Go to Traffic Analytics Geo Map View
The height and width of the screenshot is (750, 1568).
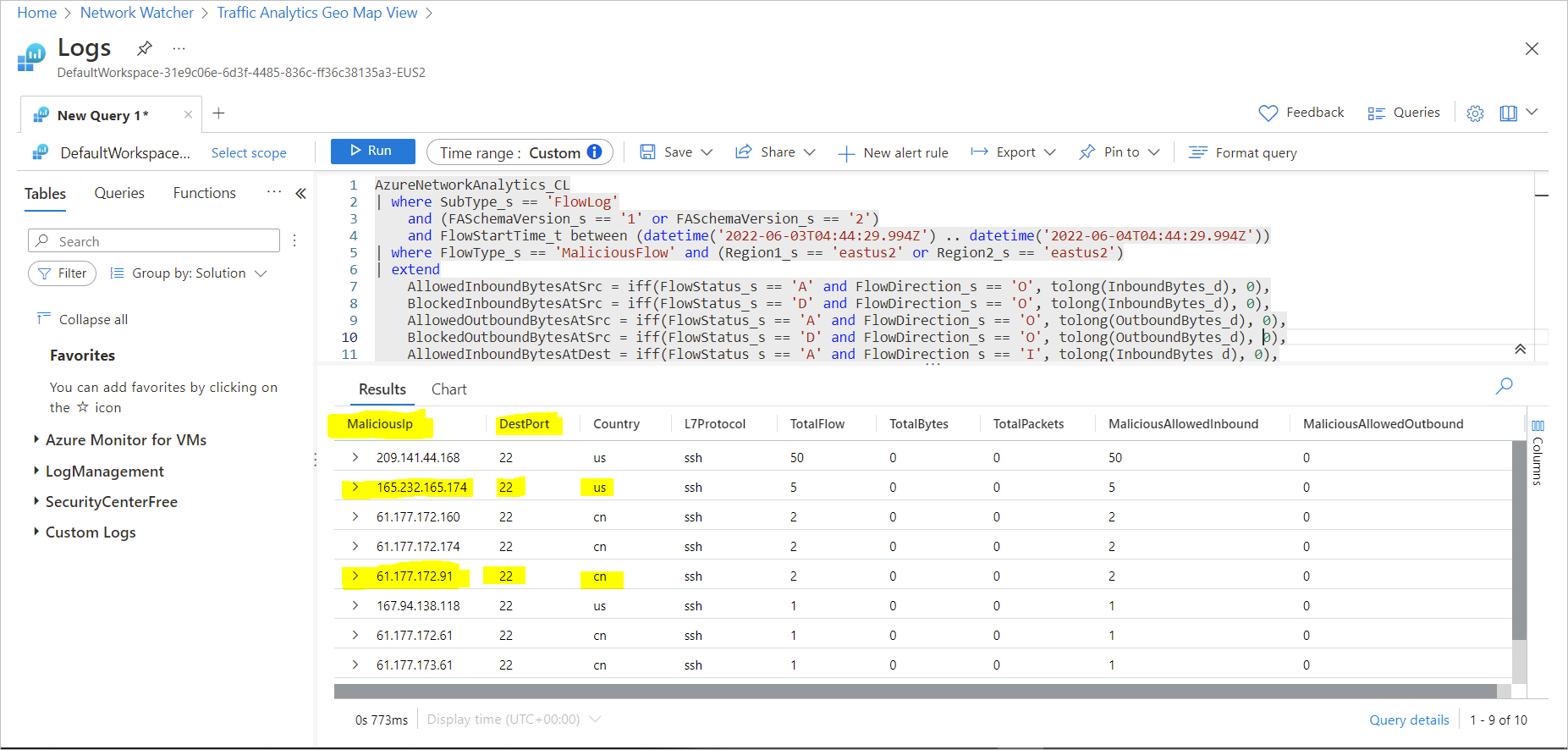(x=317, y=13)
